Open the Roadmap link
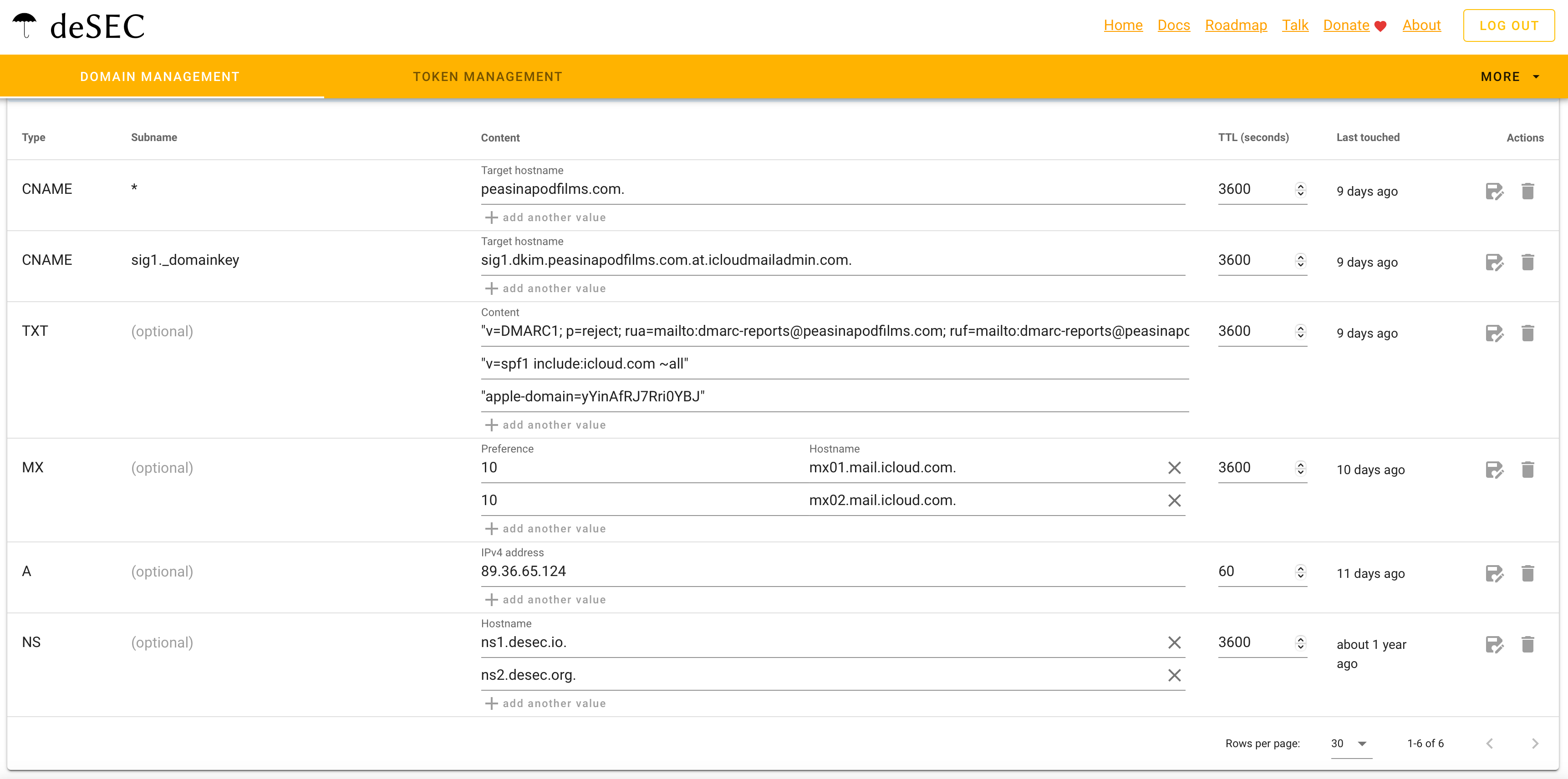Screen dimensions: 1568x779 (x=1236, y=25)
